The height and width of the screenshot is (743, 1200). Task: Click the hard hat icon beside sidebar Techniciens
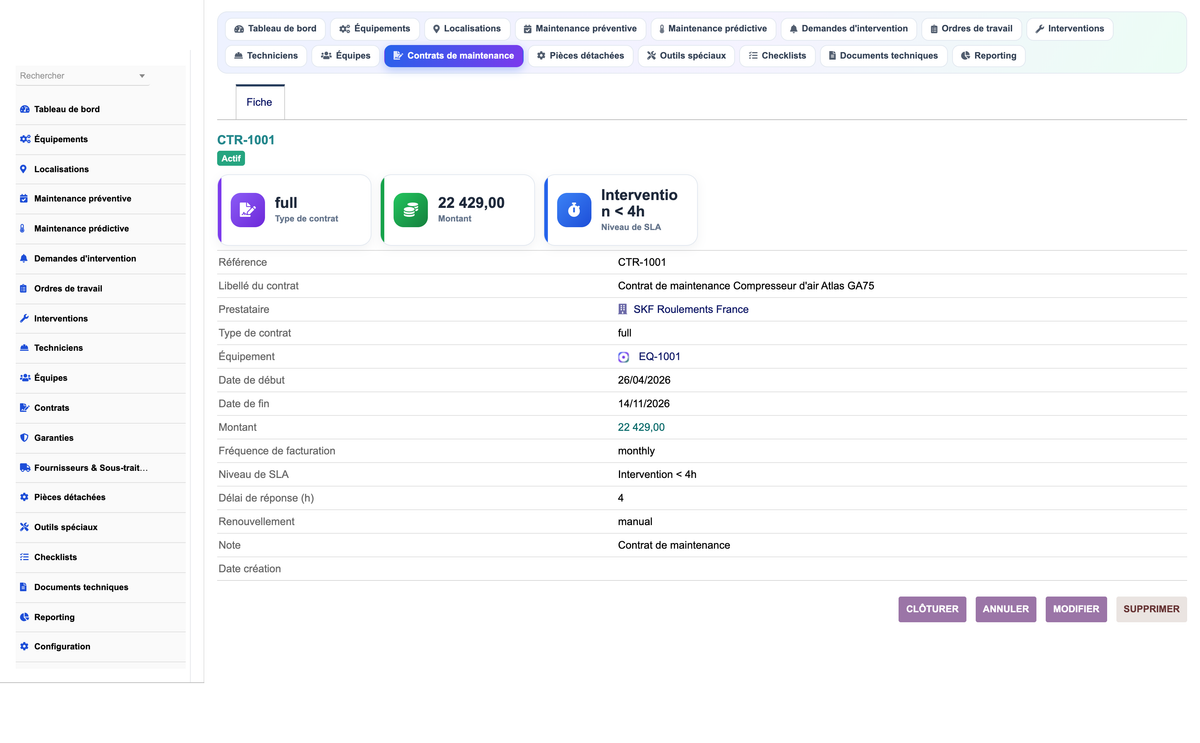(x=24, y=348)
